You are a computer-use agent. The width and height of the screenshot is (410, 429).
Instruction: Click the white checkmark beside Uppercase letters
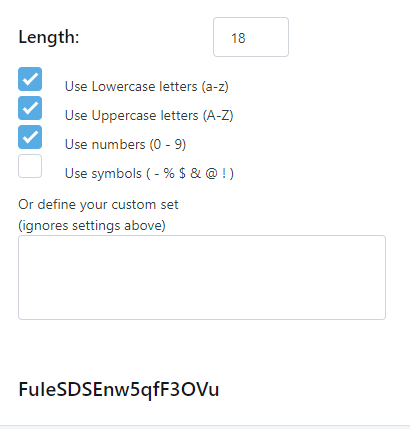click(x=30, y=108)
